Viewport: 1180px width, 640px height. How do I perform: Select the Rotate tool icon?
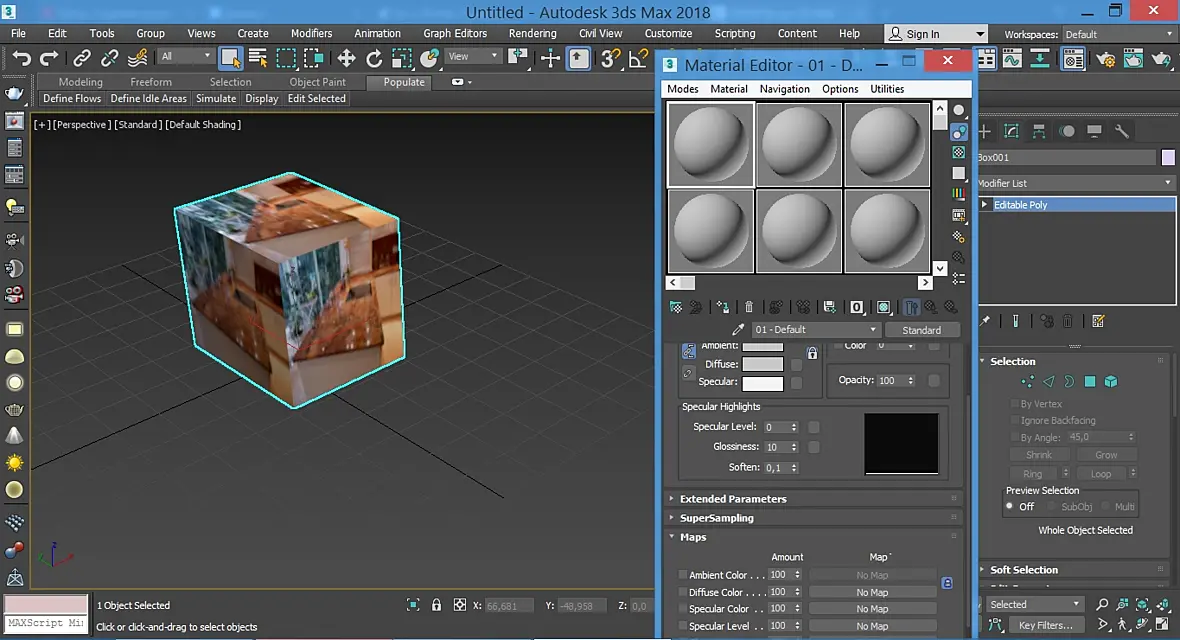pos(374,58)
